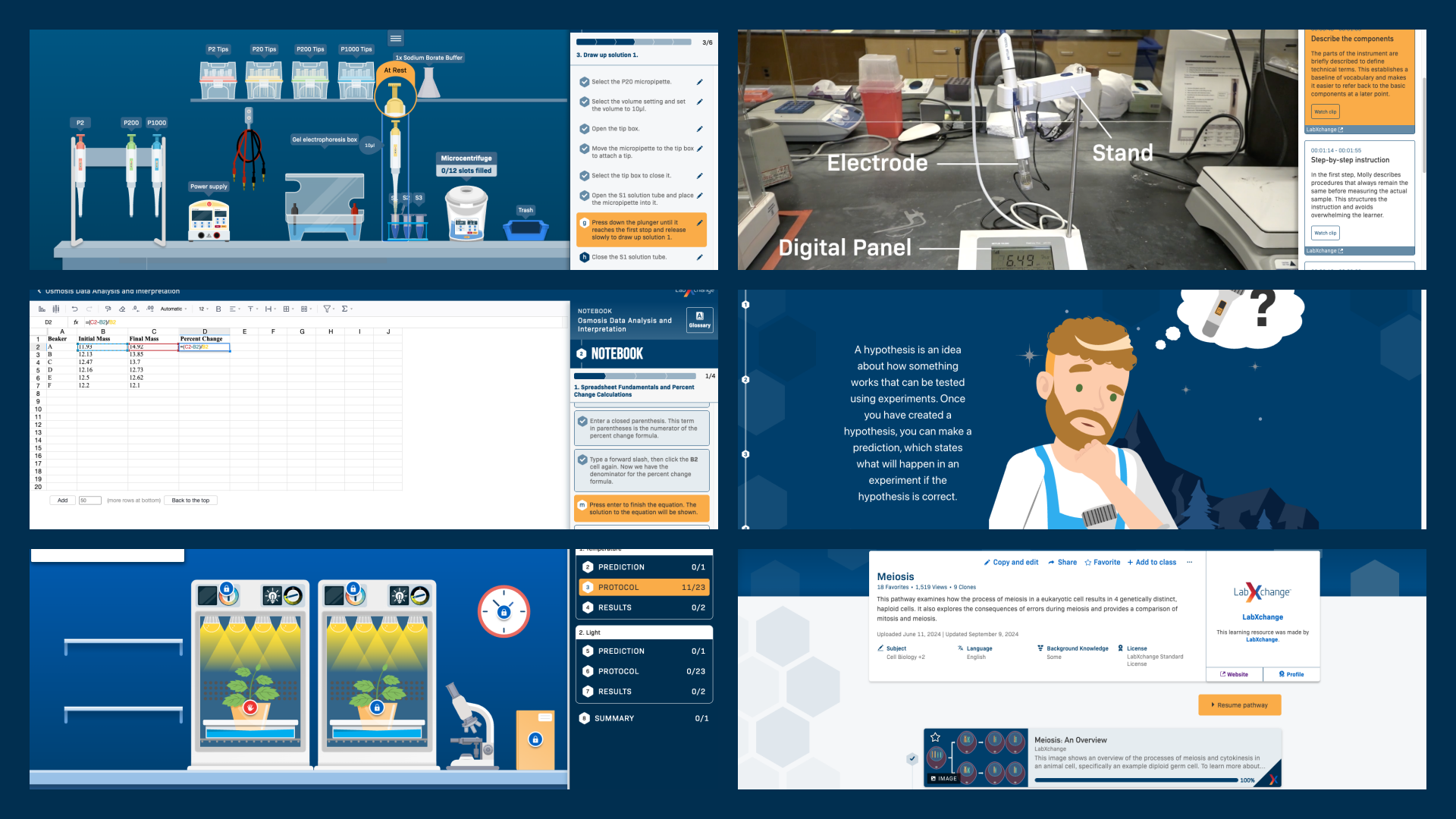
Task: Open the Glossary in Notebook panel
Action: (x=699, y=319)
